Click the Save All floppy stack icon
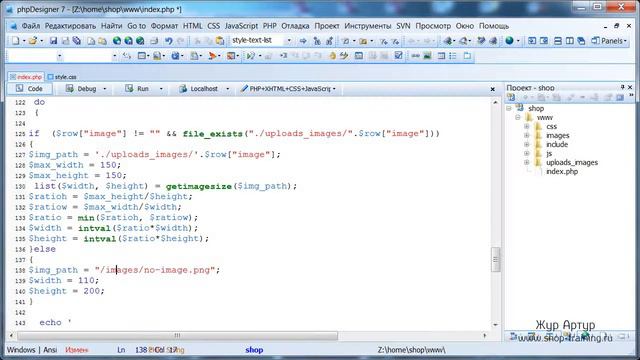 76,41
